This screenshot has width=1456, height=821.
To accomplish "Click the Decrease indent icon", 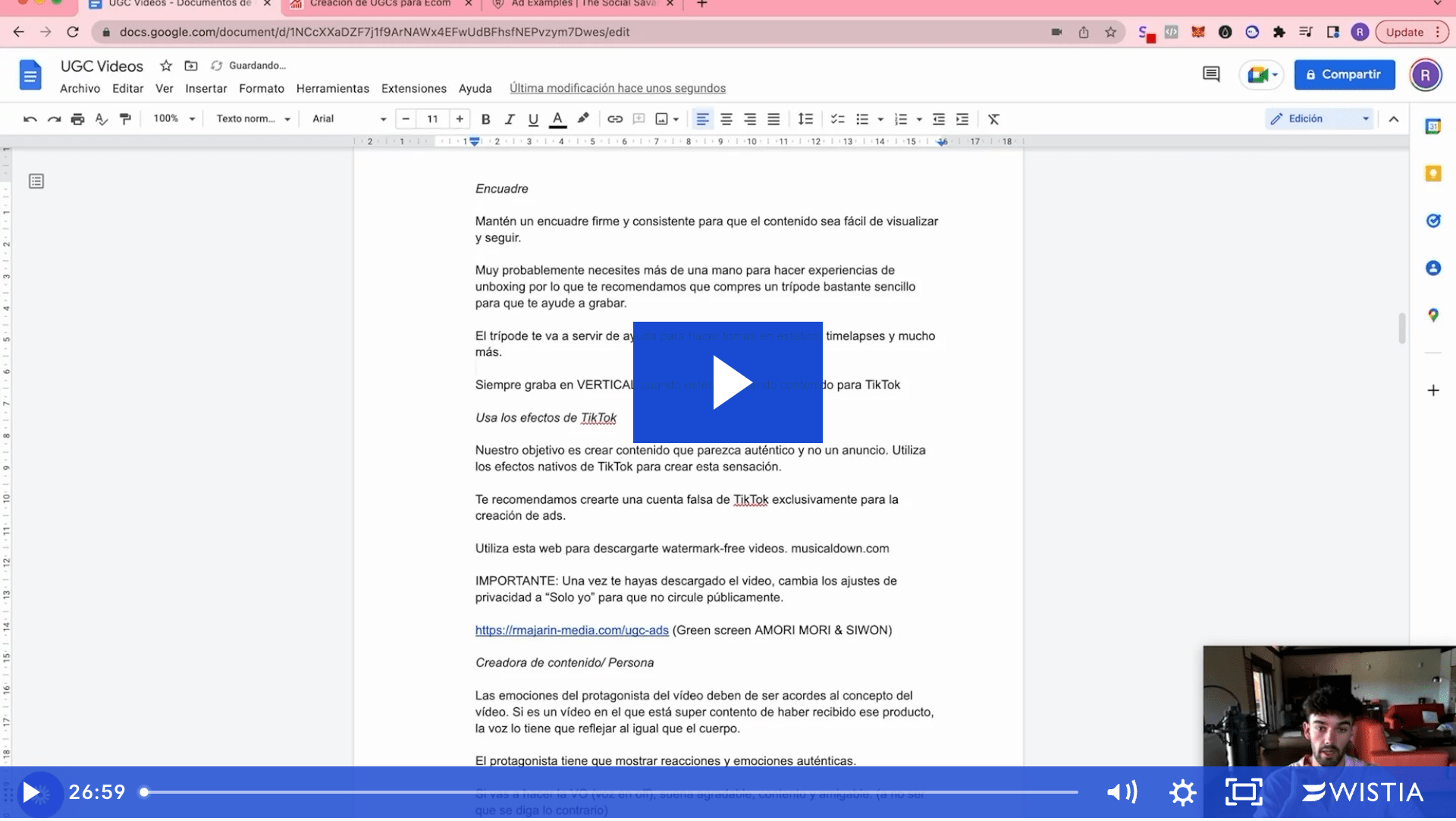I will pyautogui.click(x=939, y=119).
